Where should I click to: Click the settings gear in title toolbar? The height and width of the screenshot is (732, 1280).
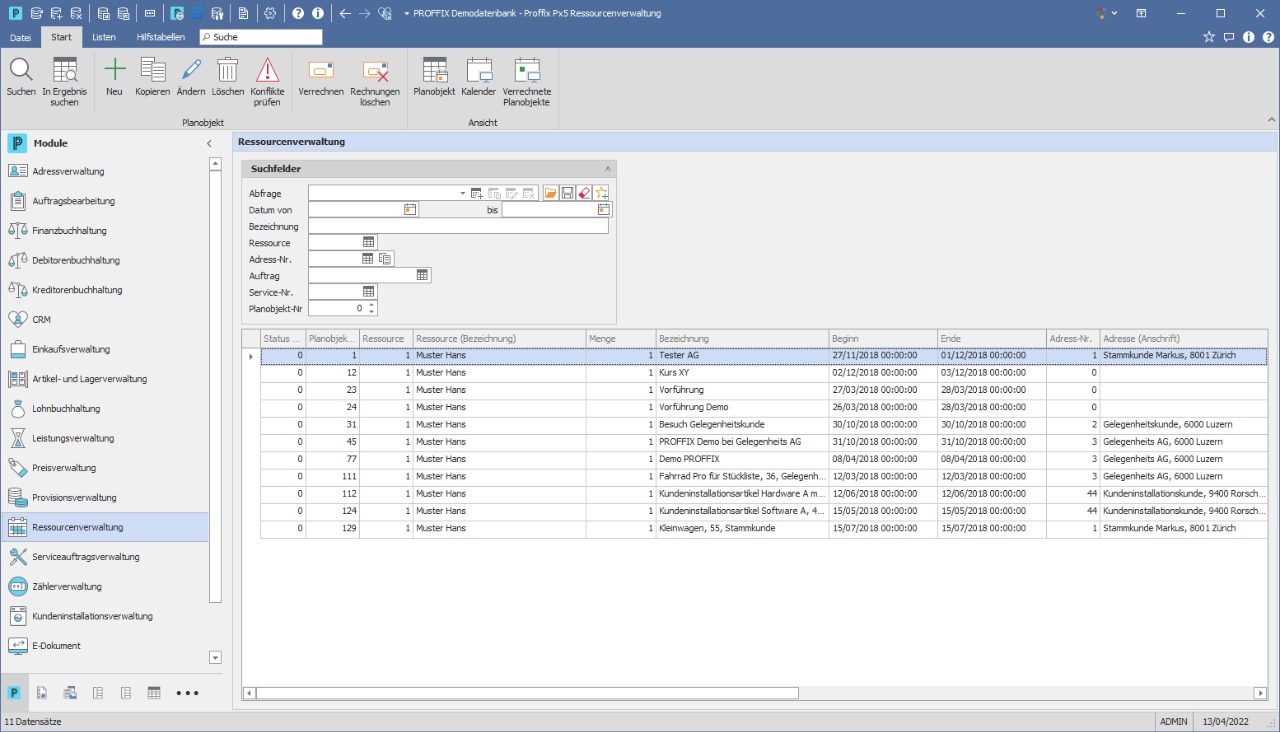[x=270, y=13]
